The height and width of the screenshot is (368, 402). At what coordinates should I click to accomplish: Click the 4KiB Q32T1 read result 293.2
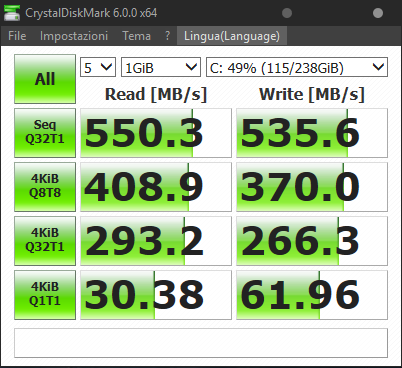pos(156,241)
